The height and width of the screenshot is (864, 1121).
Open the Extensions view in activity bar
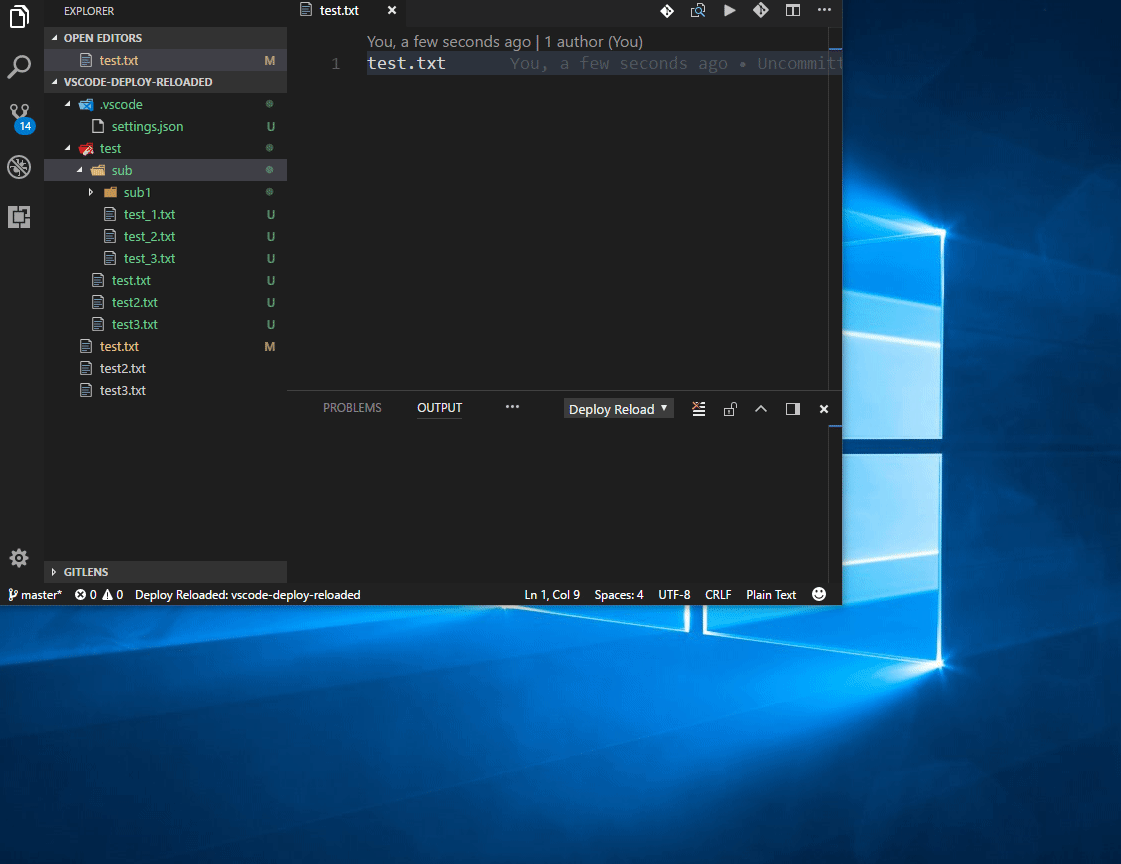coord(19,217)
